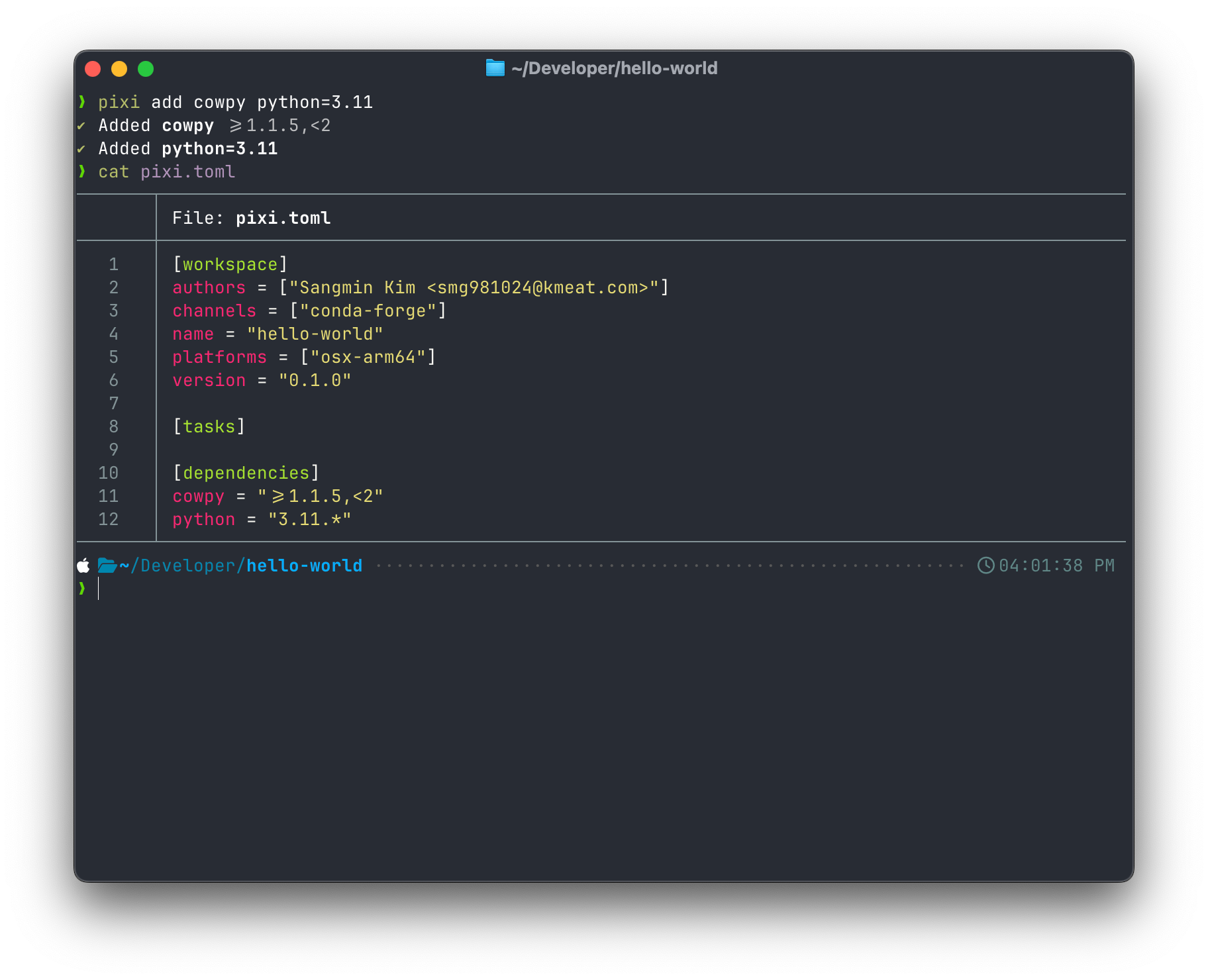Image resolution: width=1208 pixels, height=980 pixels.
Task: Click the "Added cowpy" output line
Action: 215,126
